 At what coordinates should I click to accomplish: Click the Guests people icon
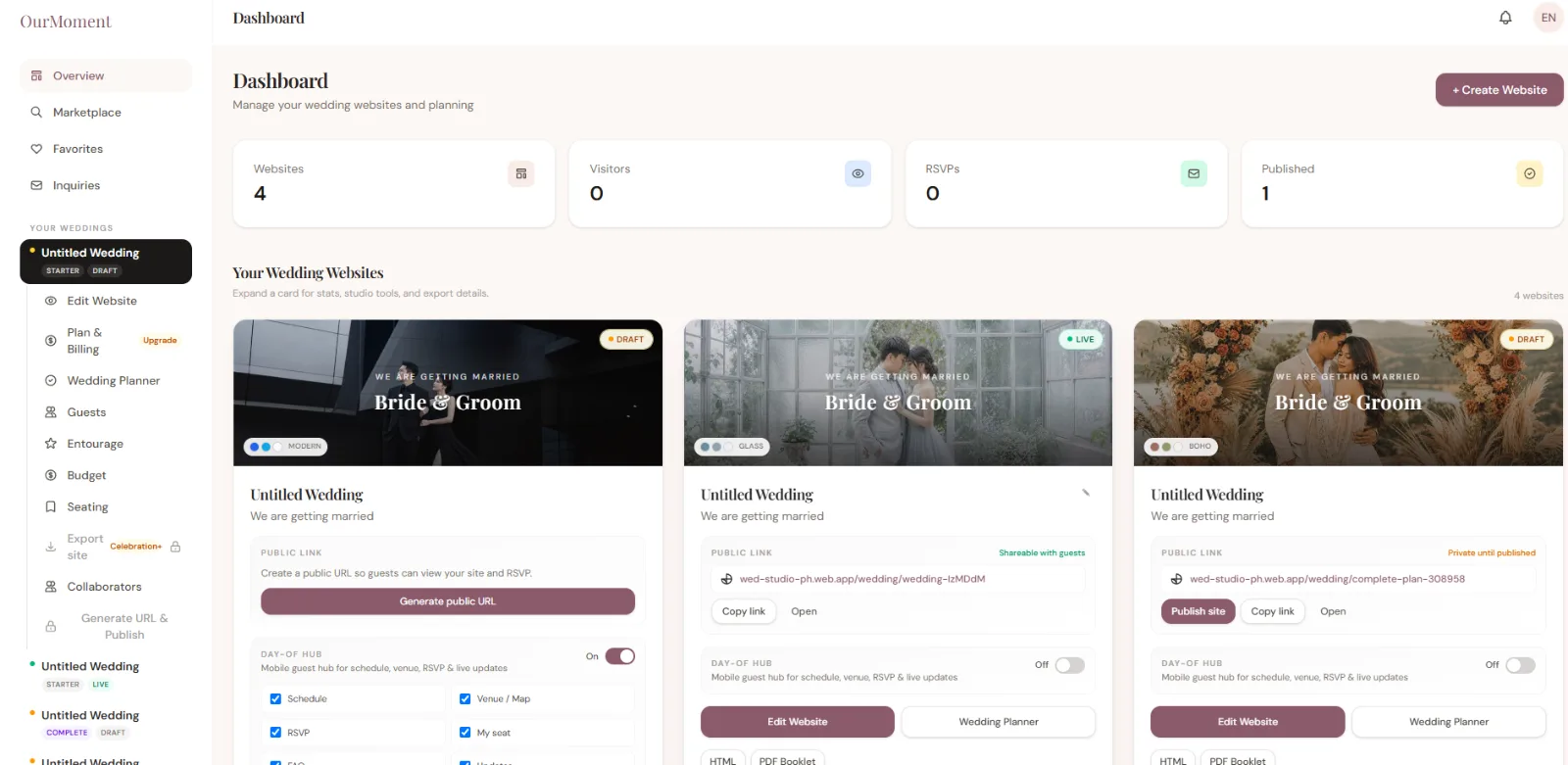tap(51, 412)
